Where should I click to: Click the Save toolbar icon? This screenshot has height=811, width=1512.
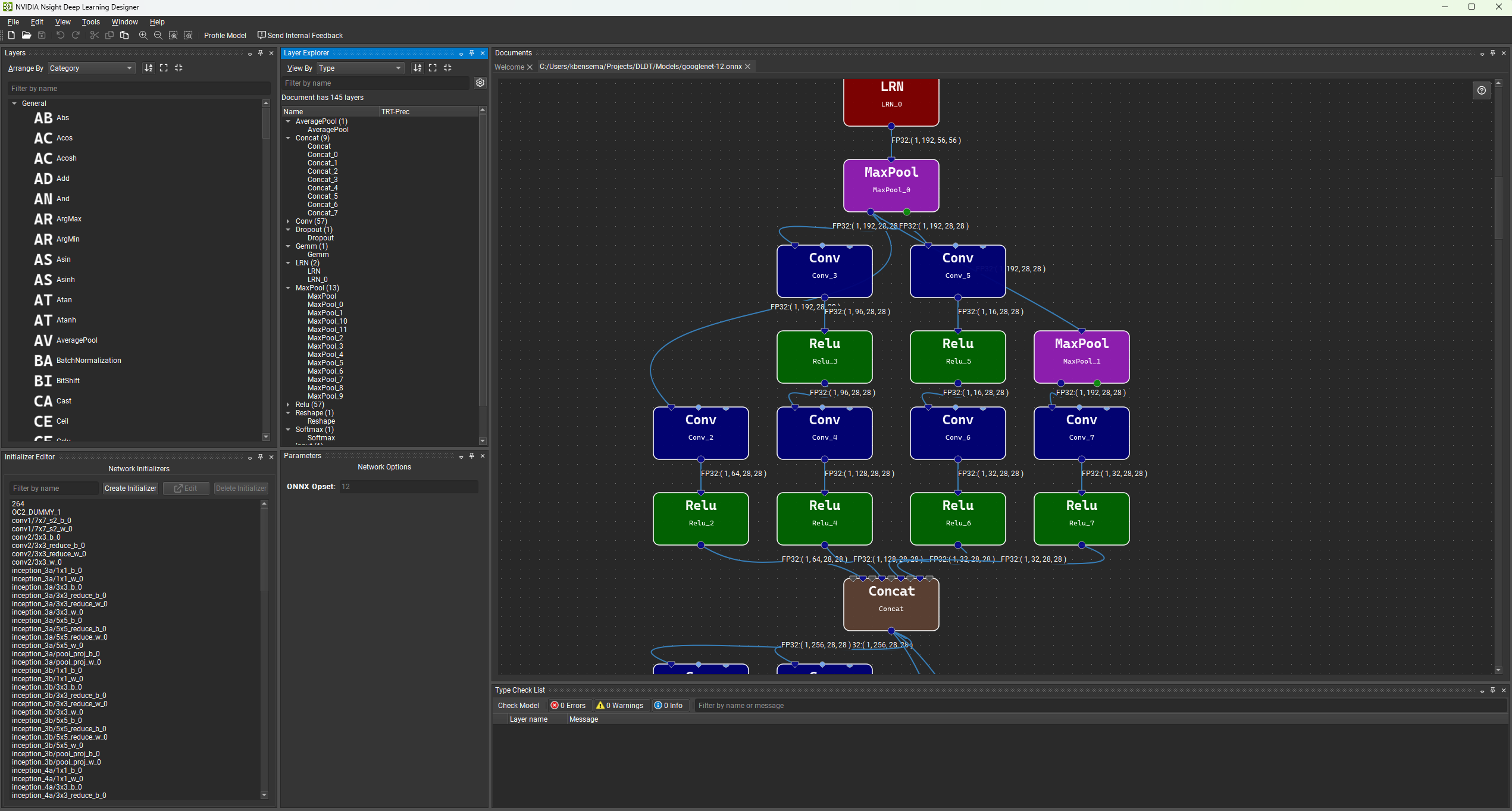coord(42,35)
